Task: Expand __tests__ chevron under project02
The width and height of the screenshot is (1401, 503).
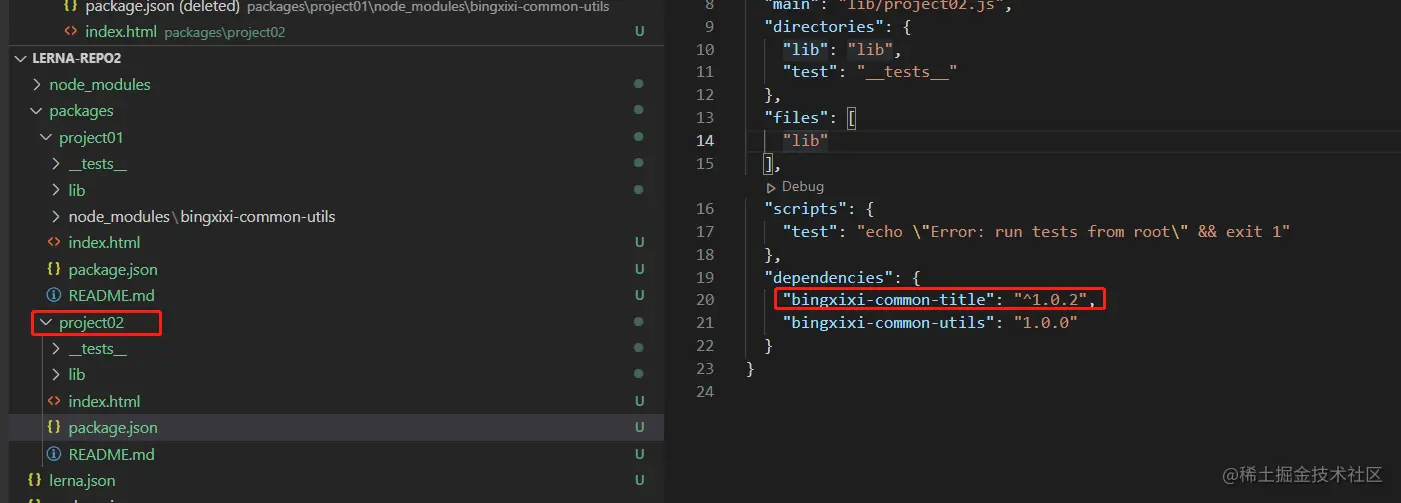Action: point(57,349)
